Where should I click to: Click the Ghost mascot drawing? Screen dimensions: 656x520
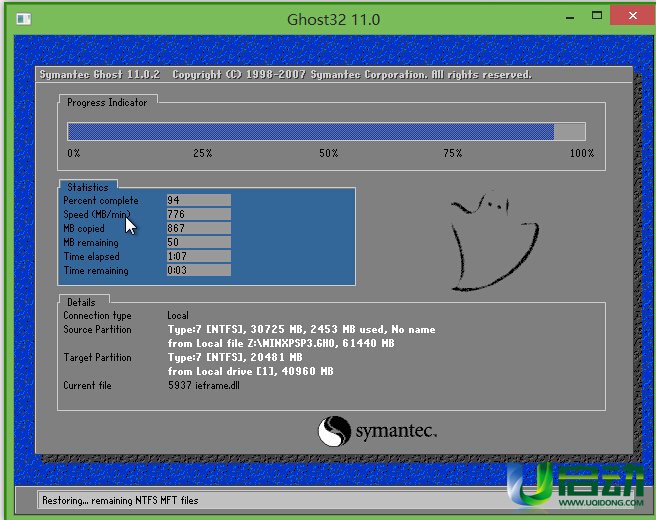point(495,241)
